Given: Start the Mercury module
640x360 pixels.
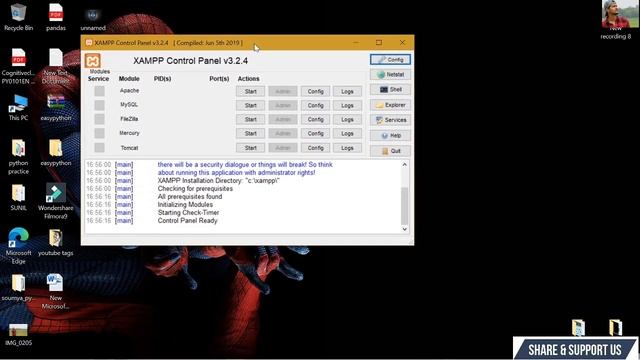Looking at the screenshot, I should point(250,133).
